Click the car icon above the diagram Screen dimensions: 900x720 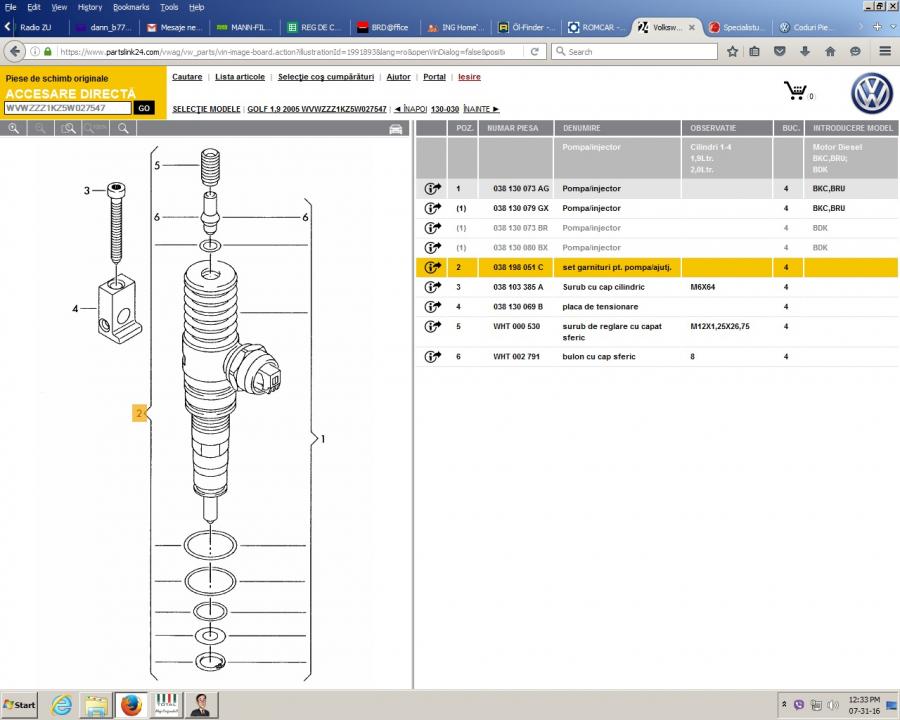[396, 129]
